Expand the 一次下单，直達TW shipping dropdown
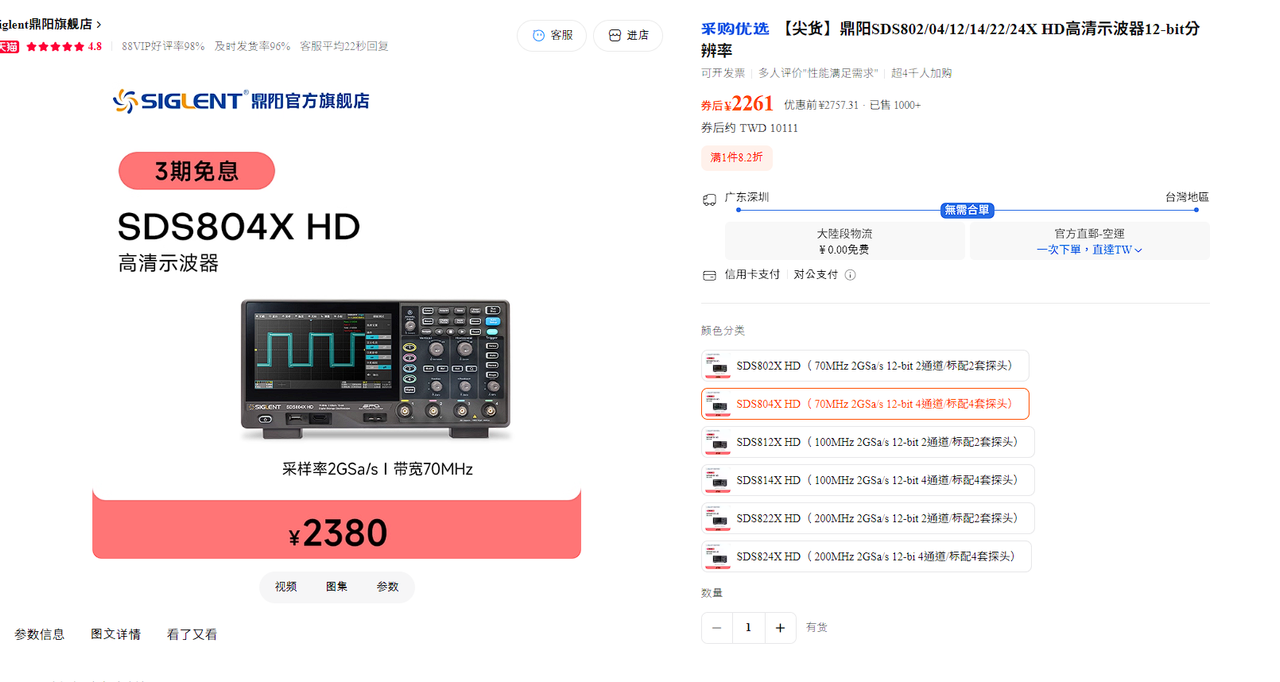 click(1089, 250)
